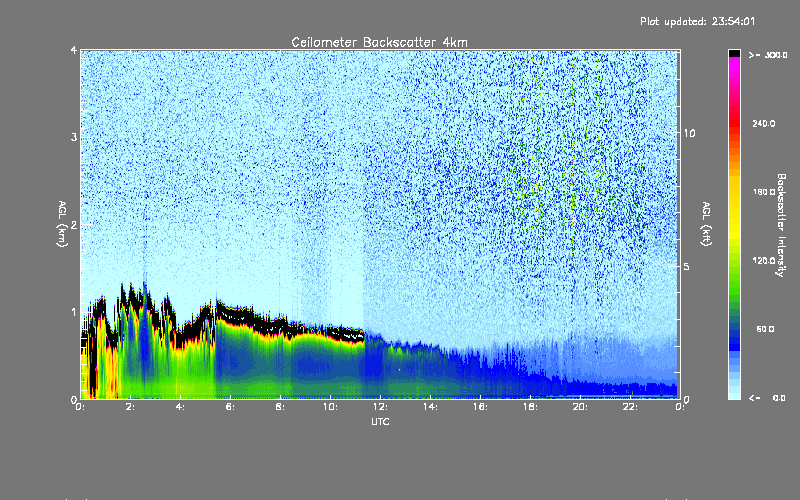Click the 10 kft tick label on right axis
The width and height of the screenshot is (800, 500).
coord(689,134)
